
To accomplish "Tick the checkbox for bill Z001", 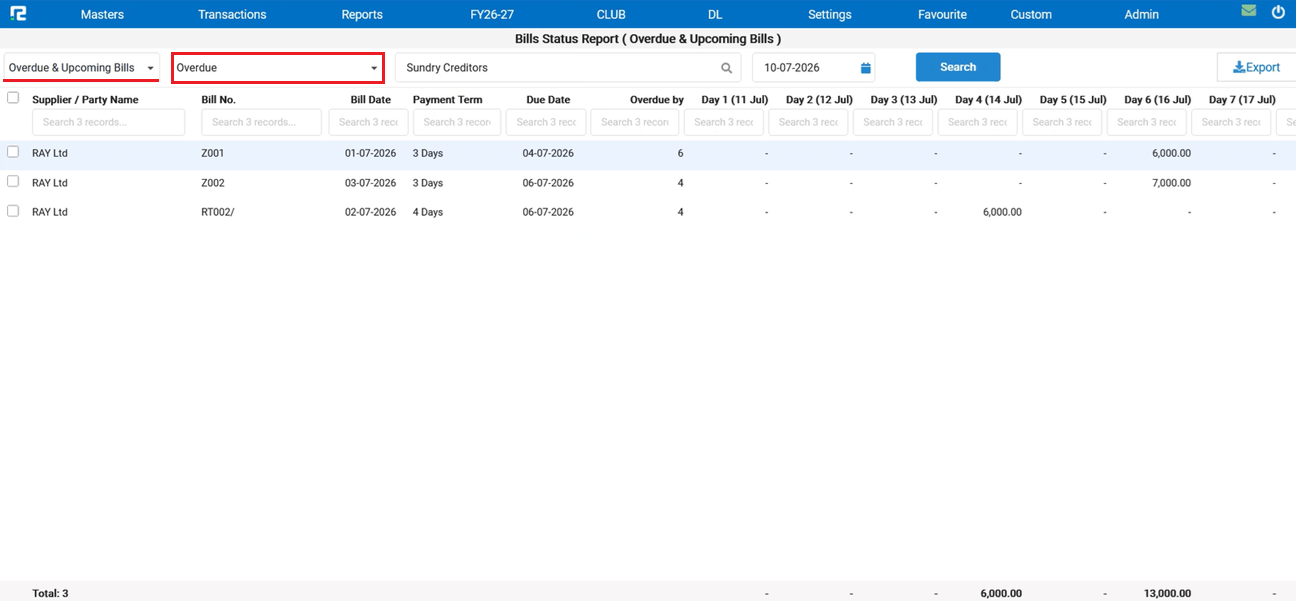I will tap(13, 152).
